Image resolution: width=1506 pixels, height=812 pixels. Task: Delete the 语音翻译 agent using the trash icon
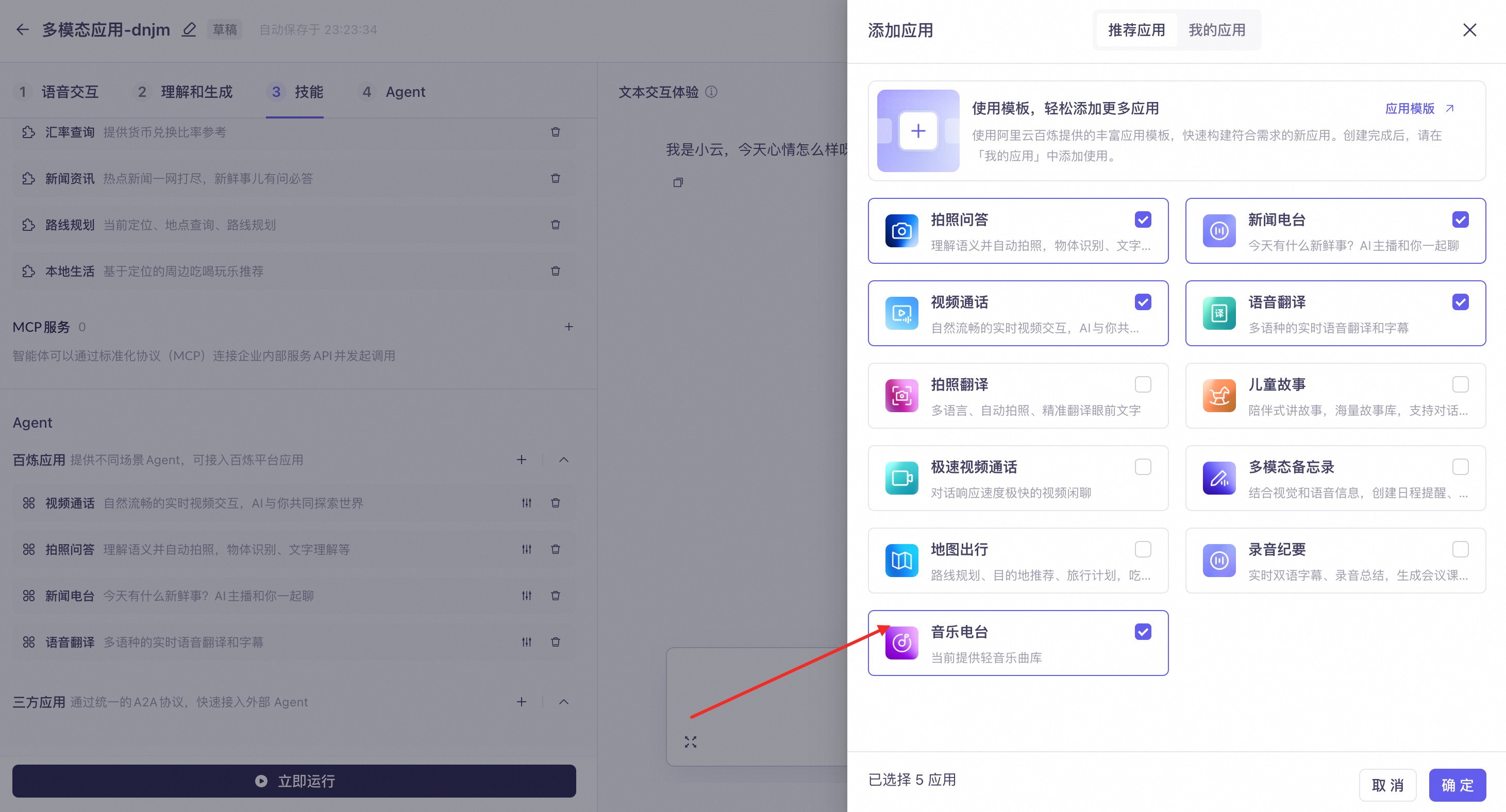click(556, 642)
